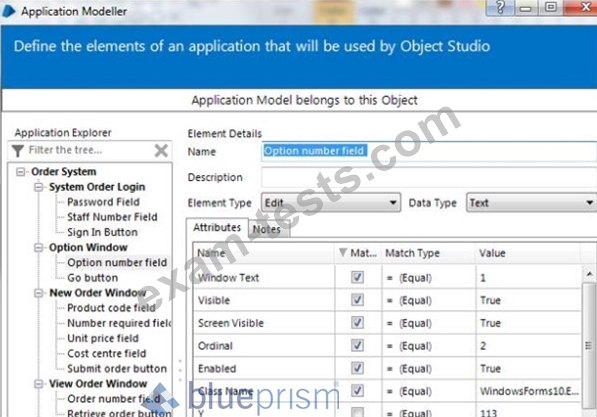Toggle the Screen Visible match checkbox
Viewport: 597px width, 417px height.
pos(357,323)
